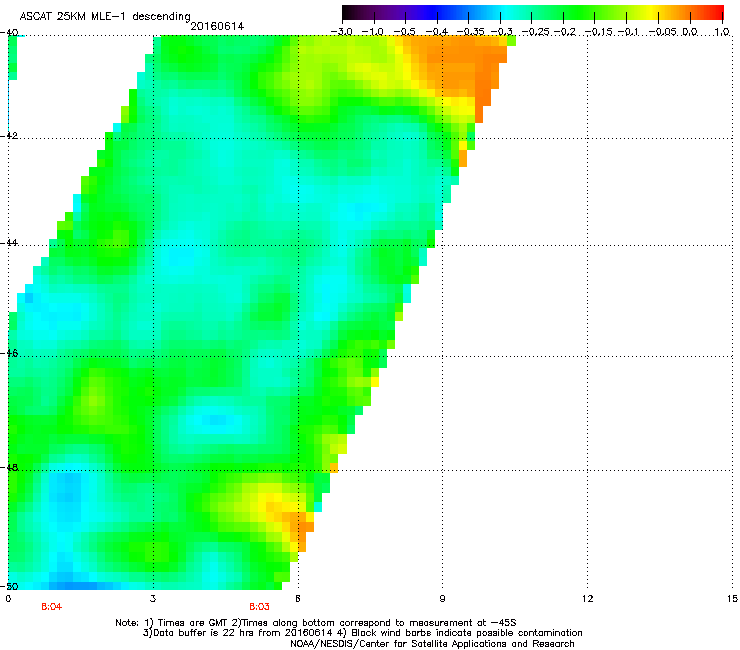Click the colorbar label '-0.5'

point(404,32)
